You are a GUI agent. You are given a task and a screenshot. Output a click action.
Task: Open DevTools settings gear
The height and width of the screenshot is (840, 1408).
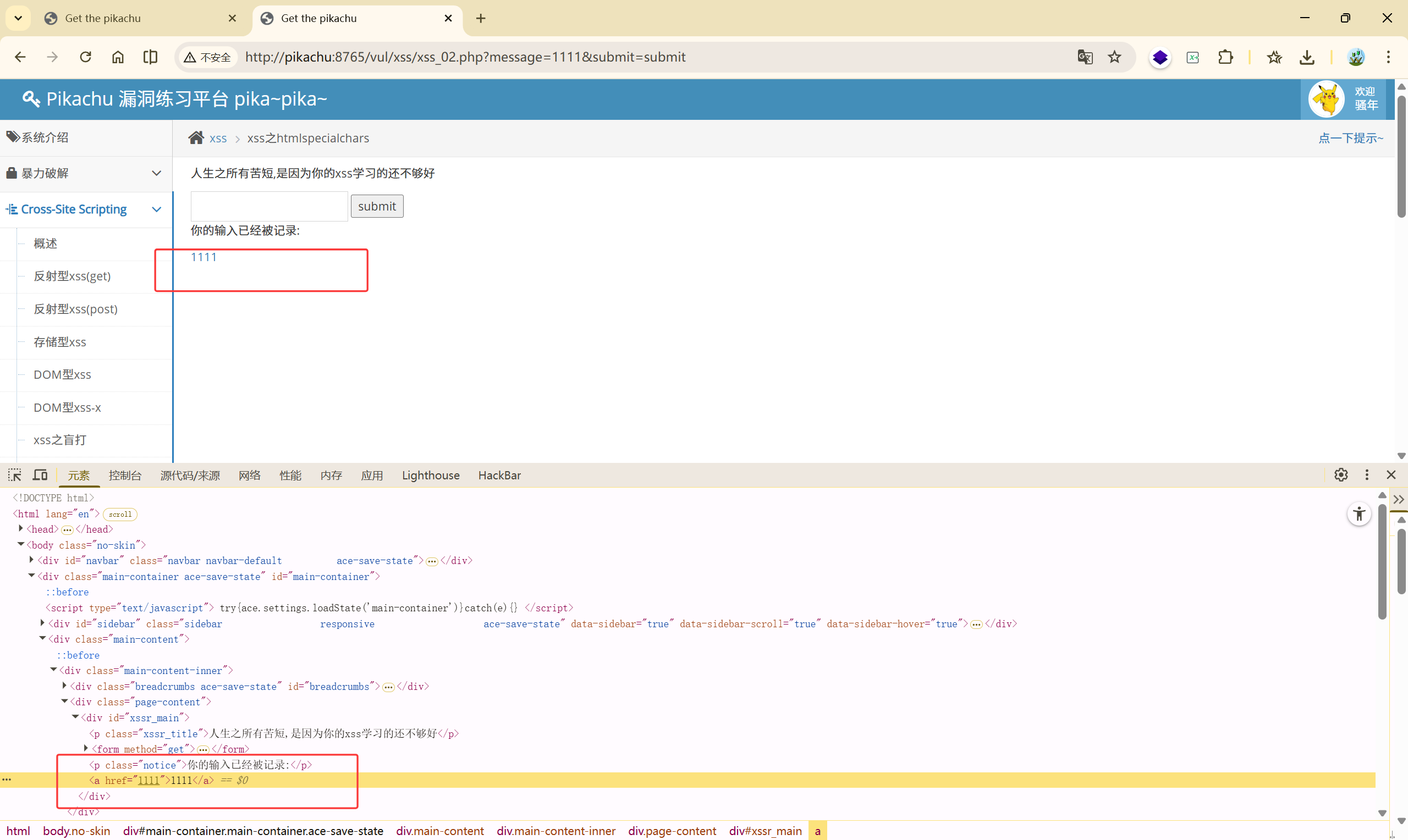[1341, 475]
